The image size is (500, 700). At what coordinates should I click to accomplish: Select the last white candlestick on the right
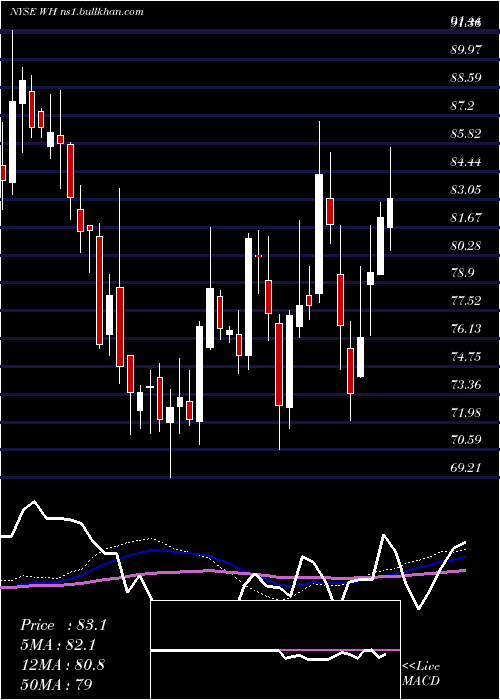390,213
